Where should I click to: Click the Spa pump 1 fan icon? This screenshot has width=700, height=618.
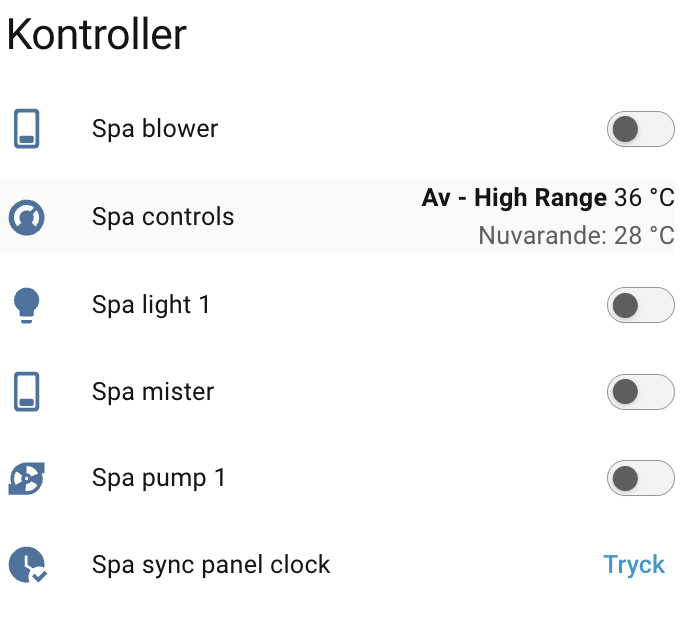pos(26,478)
